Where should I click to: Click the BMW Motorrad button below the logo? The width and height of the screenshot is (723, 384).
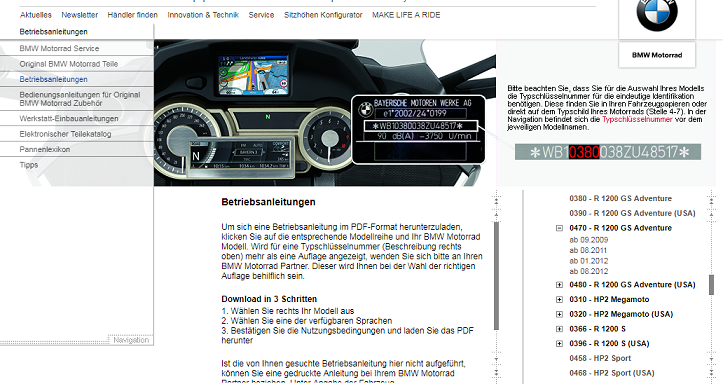click(x=657, y=55)
